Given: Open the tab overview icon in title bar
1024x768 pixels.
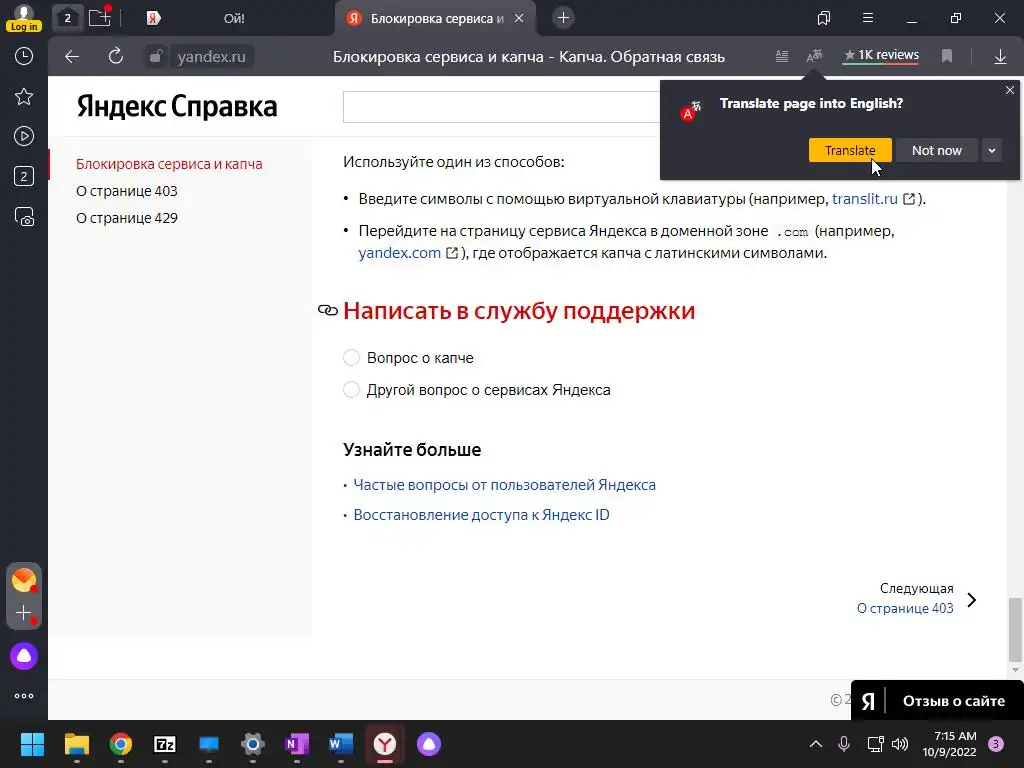Looking at the screenshot, I should [824, 18].
